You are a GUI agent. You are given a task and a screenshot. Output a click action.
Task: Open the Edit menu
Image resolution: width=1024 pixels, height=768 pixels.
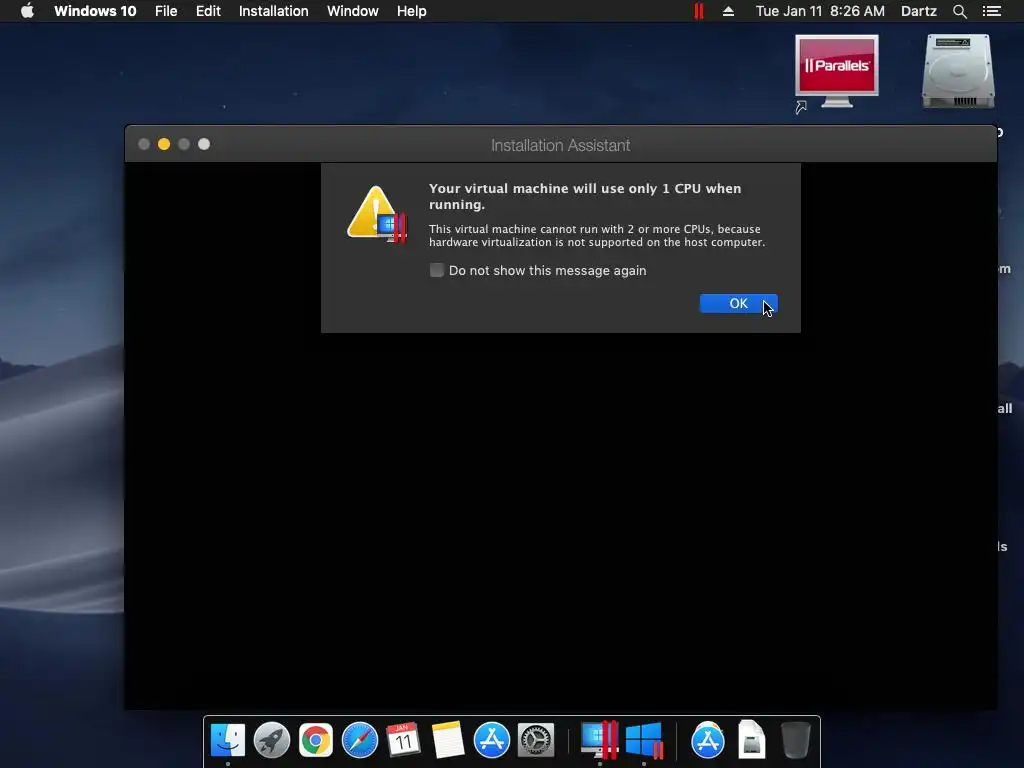point(208,11)
